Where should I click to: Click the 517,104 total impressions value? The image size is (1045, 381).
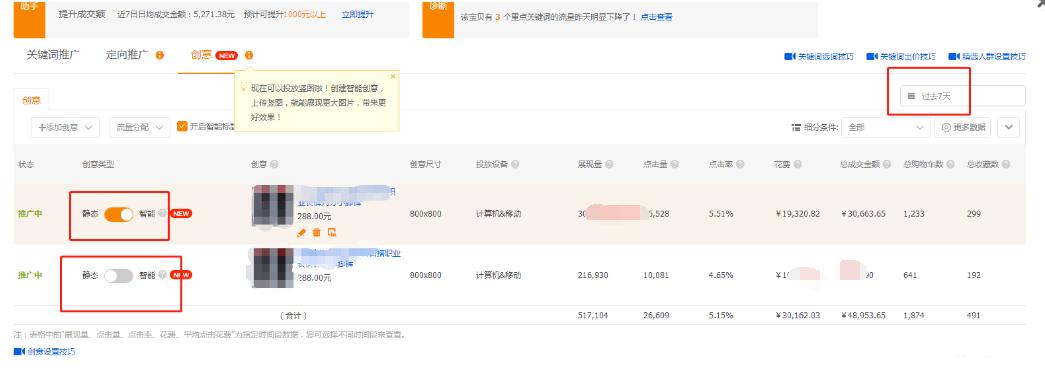(x=592, y=316)
